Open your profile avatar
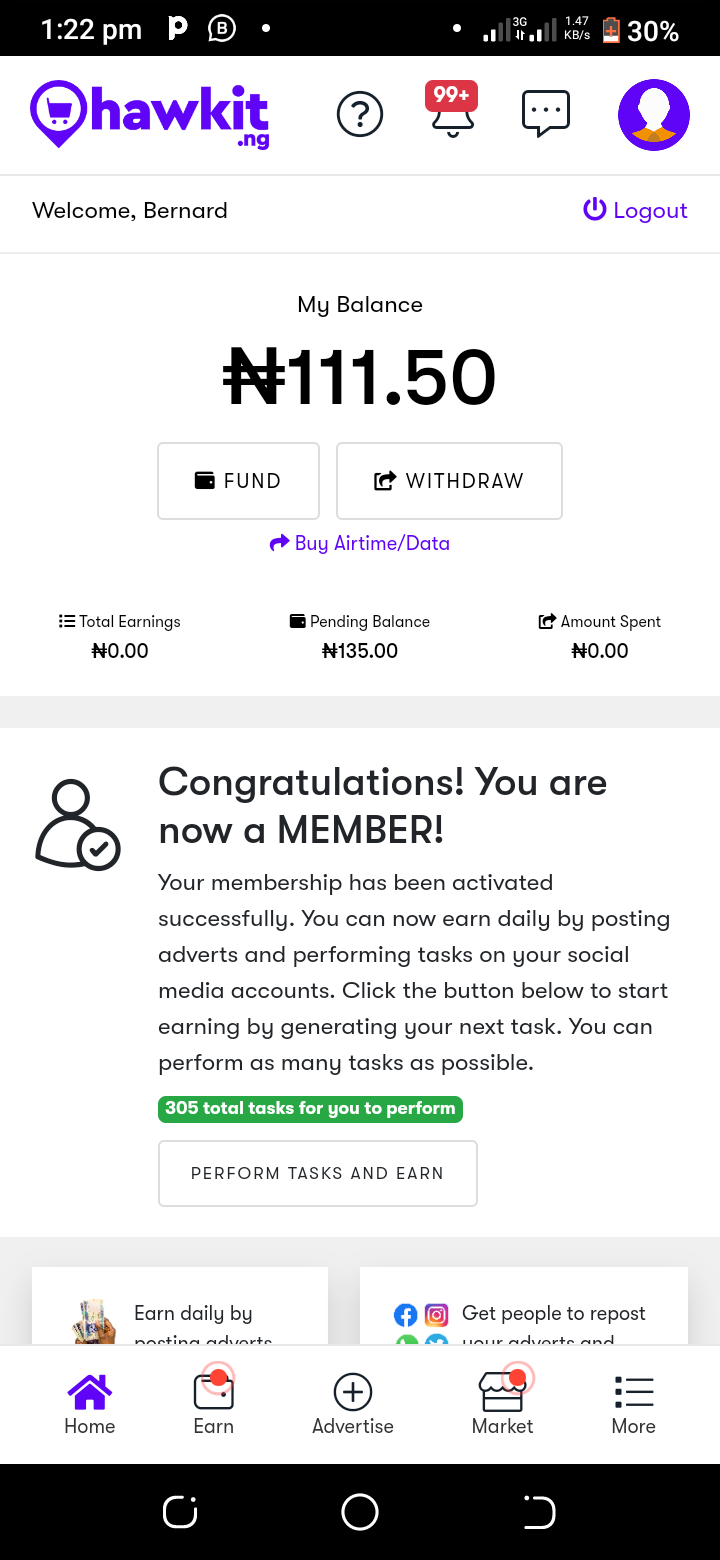 click(x=653, y=114)
